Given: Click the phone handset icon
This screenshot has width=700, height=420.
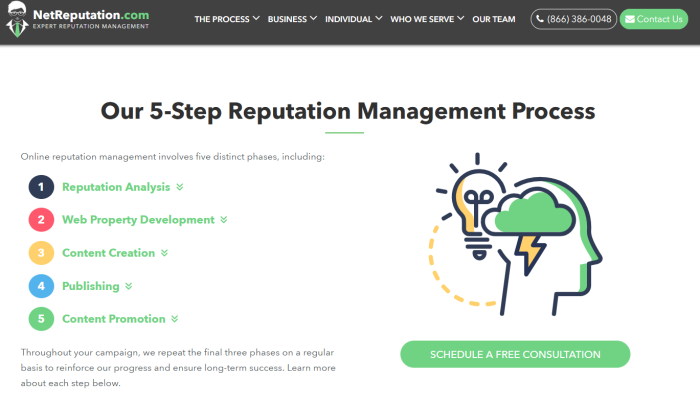Looking at the screenshot, I should 540,19.
